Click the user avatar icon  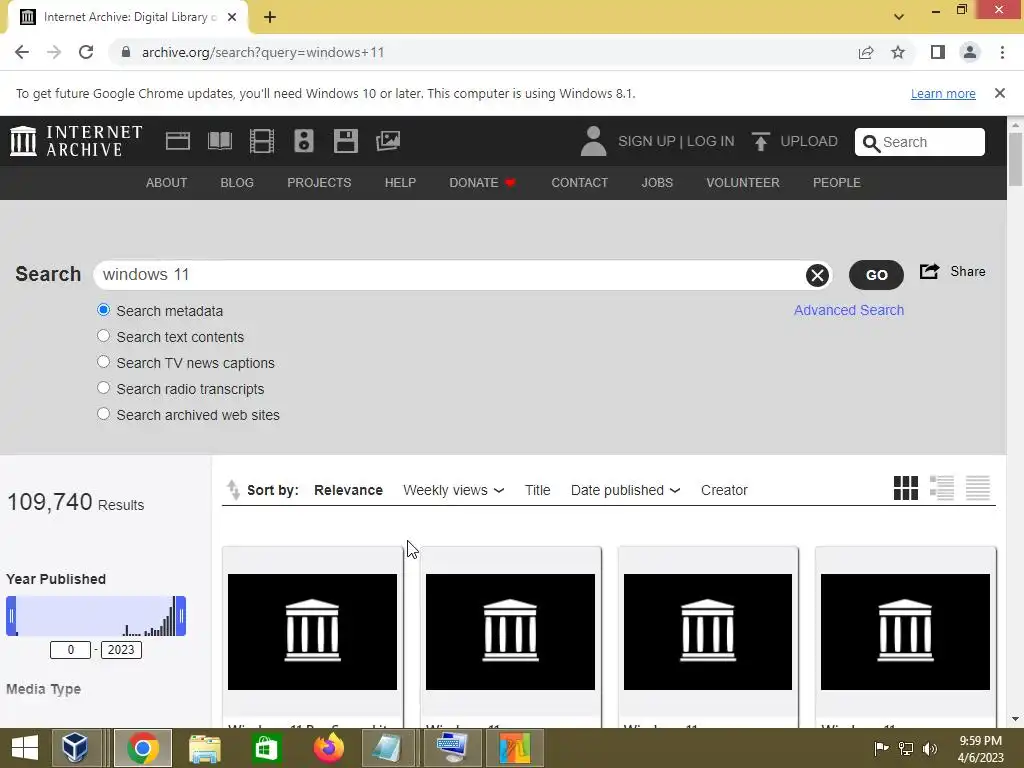pyautogui.click(x=593, y=141)
